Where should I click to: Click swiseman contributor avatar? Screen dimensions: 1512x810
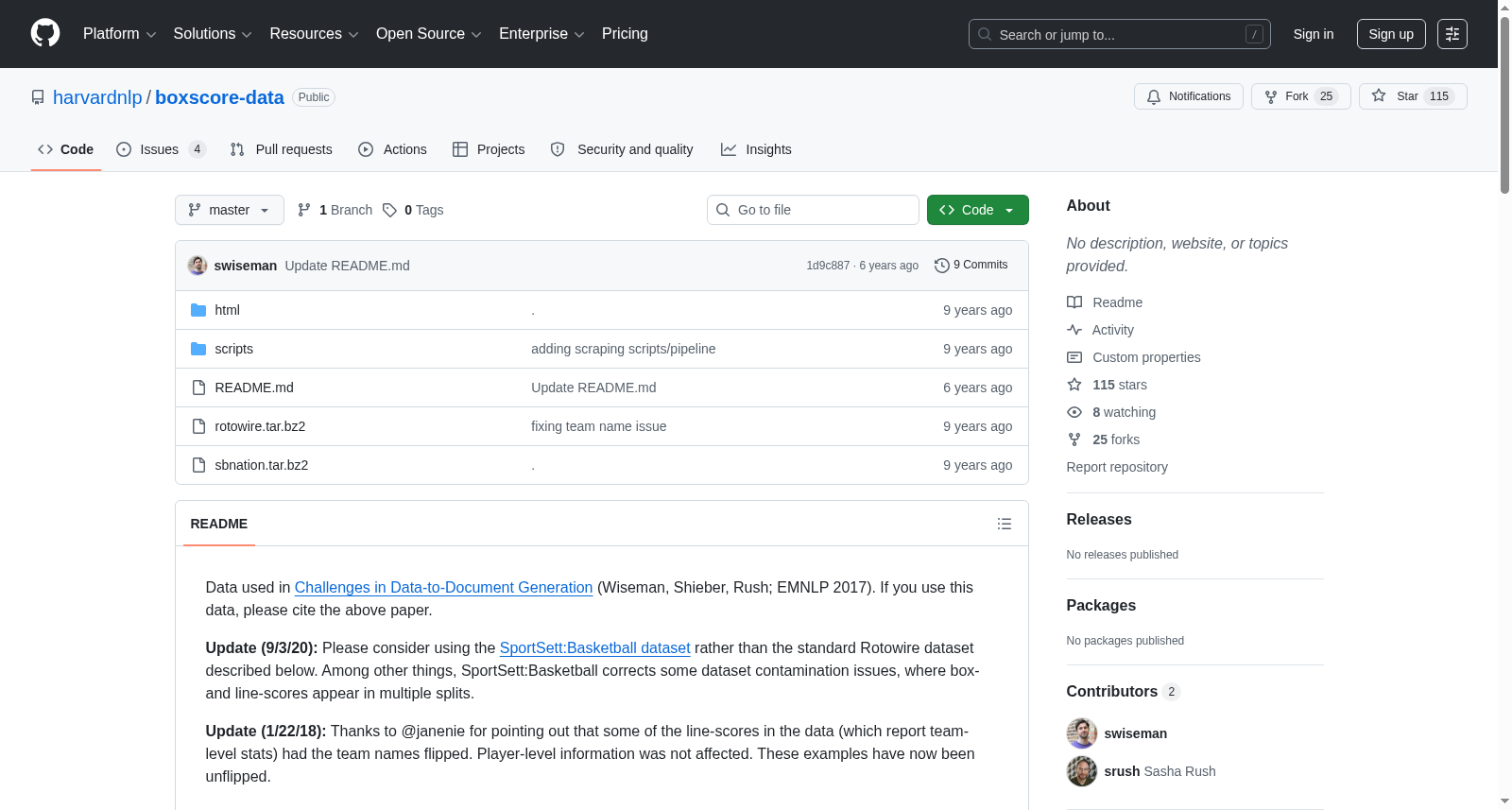(1082, 733)
